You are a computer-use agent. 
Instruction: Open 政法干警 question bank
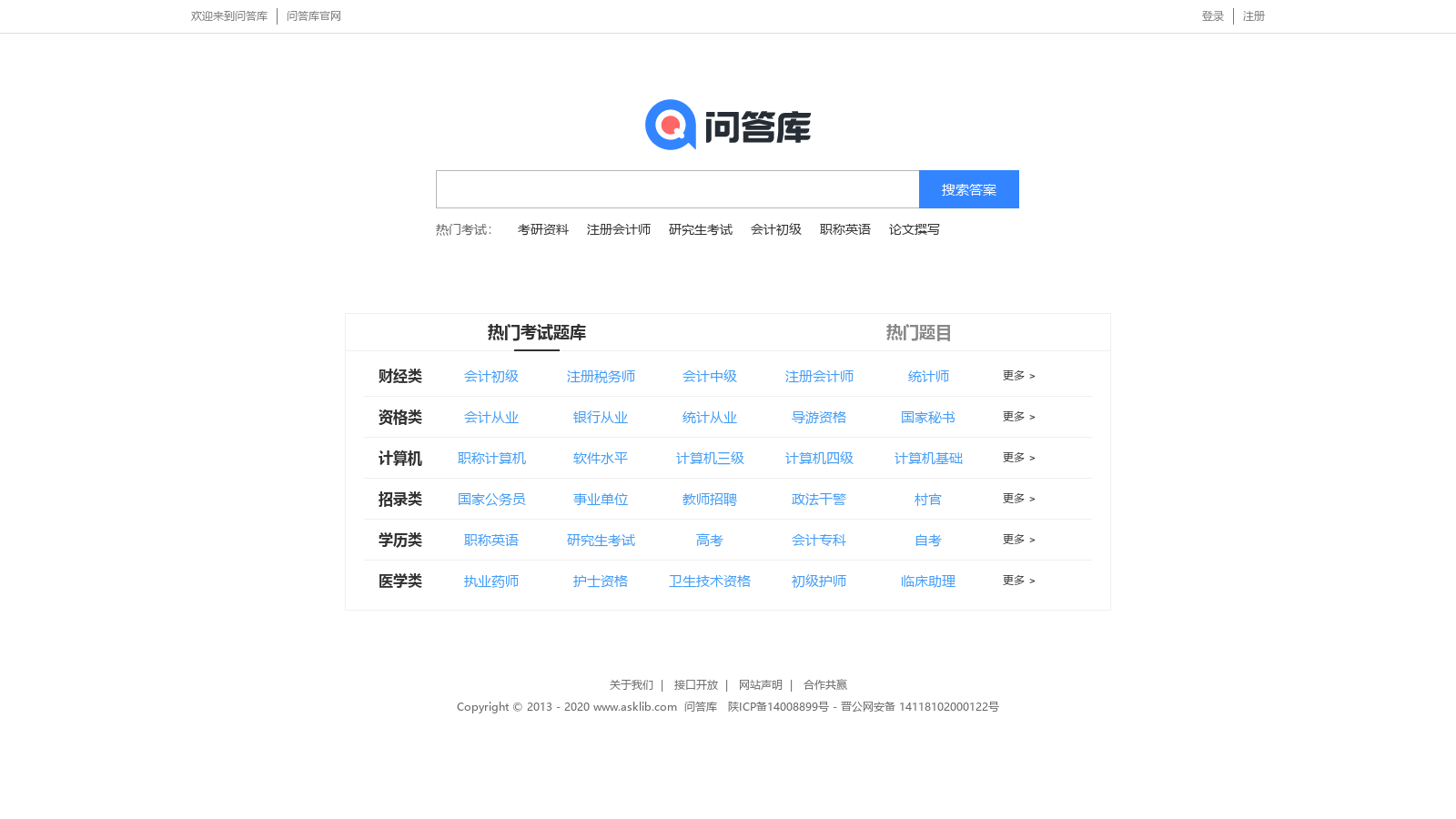click(819, 500)
